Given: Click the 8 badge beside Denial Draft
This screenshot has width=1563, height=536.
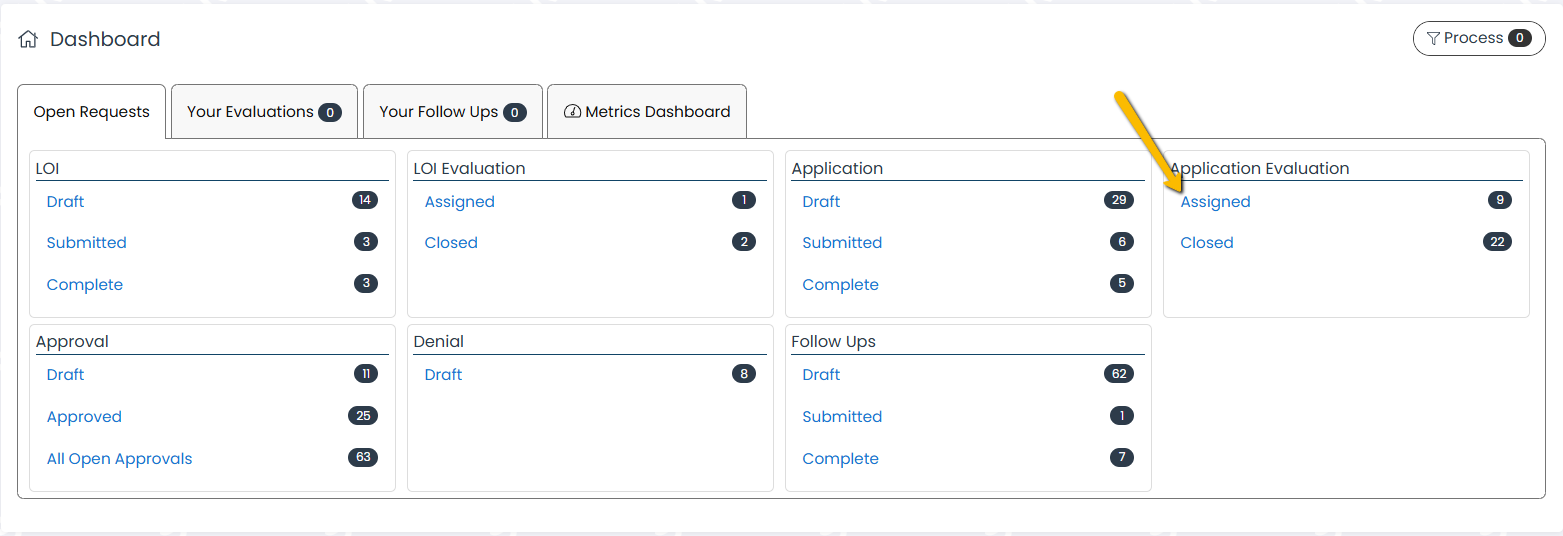Looking at the screenshot, I should click(744, 374).
